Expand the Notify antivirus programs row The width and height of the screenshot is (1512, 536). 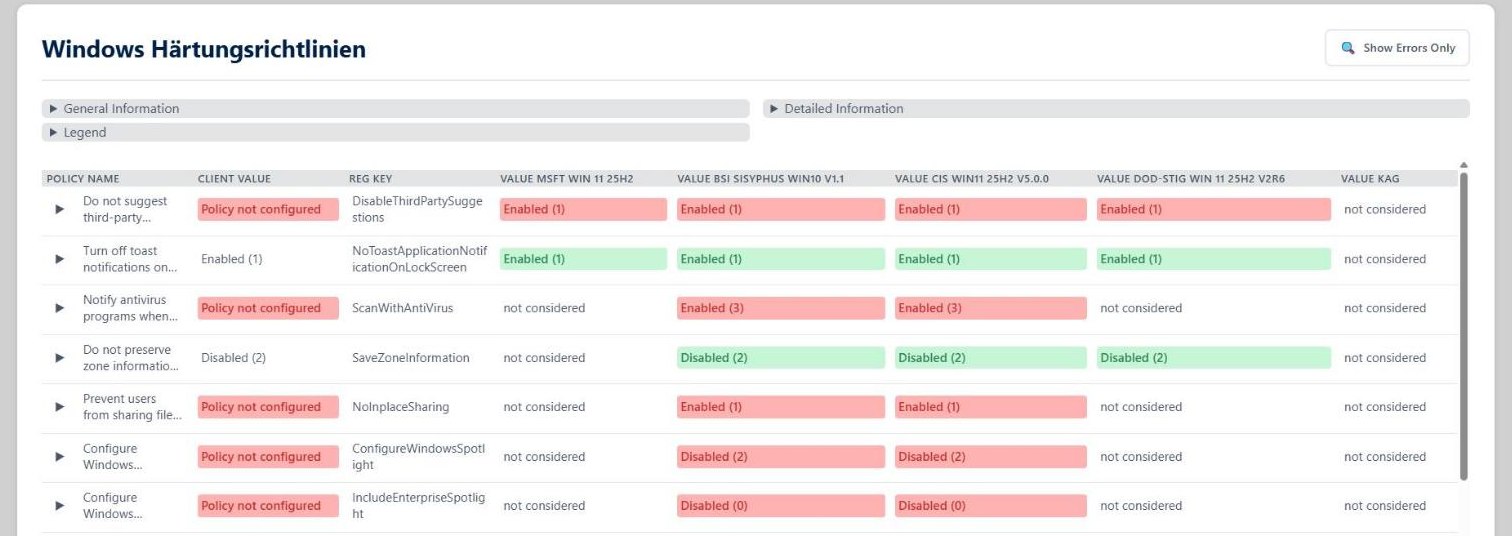tap(60, 308)
